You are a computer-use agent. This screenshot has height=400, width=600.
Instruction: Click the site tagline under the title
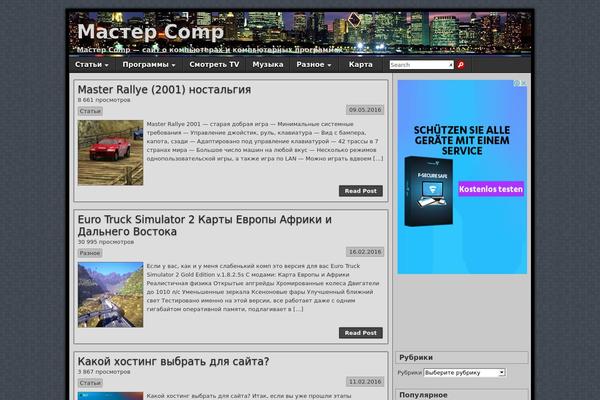coord(209,50)
